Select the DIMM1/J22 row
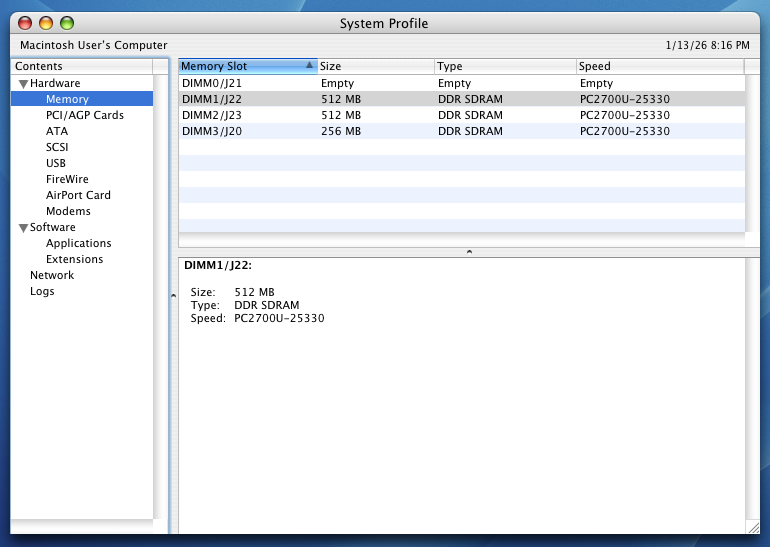 (x=462, y=99)
